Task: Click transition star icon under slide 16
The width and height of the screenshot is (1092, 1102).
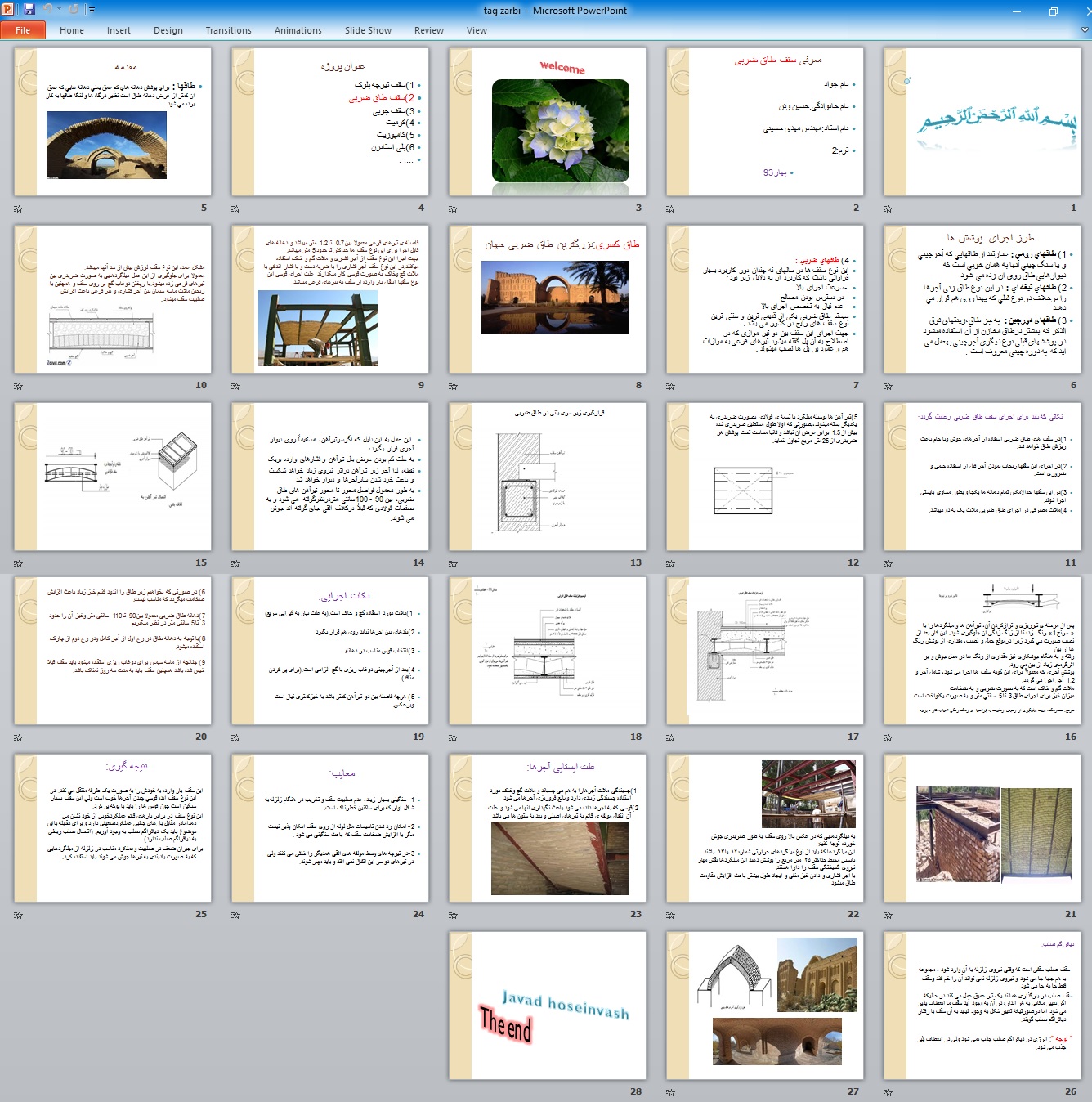Action: [888, 738]
